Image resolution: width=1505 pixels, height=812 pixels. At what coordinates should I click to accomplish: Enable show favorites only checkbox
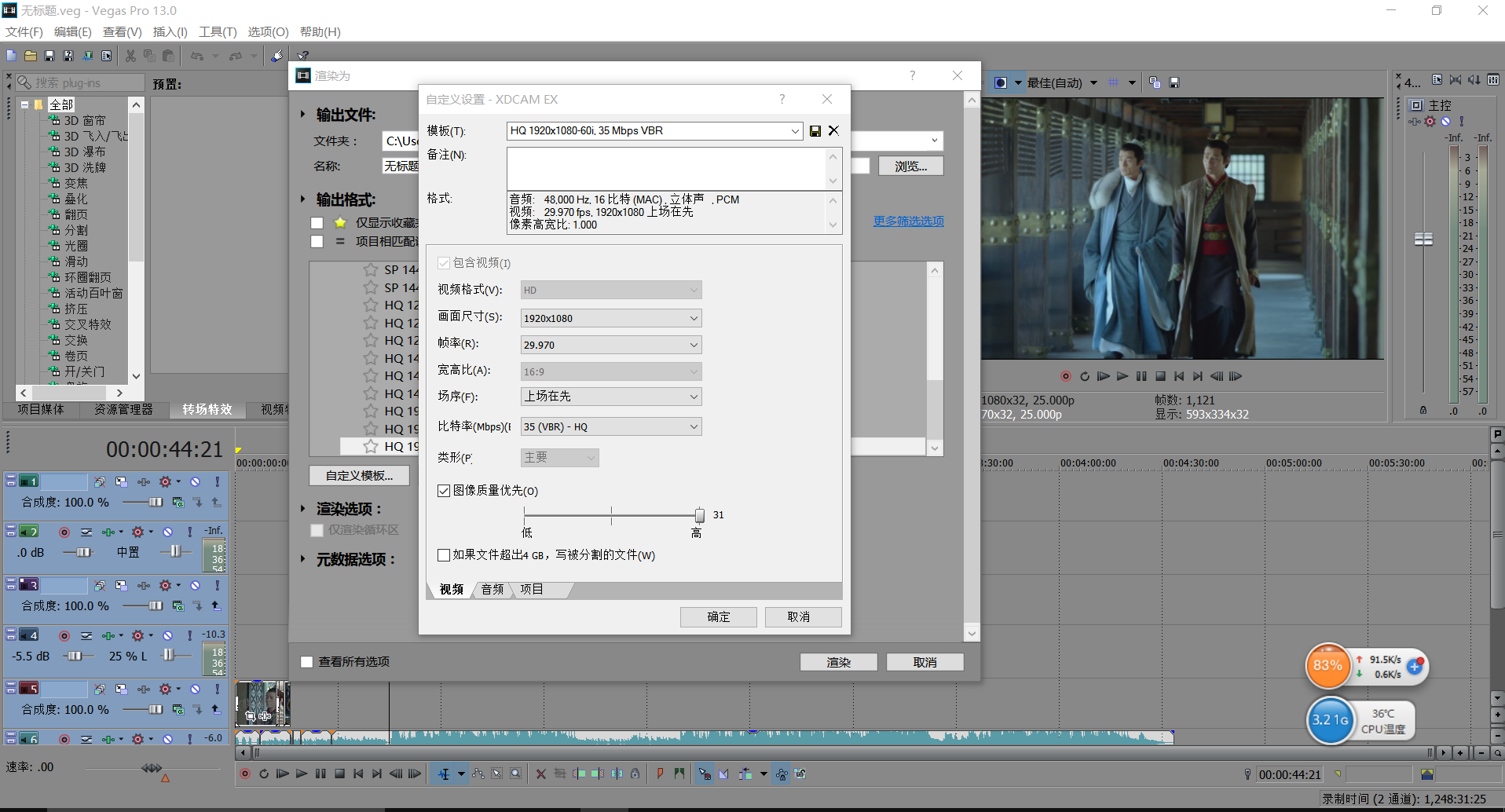click(317, 223)
